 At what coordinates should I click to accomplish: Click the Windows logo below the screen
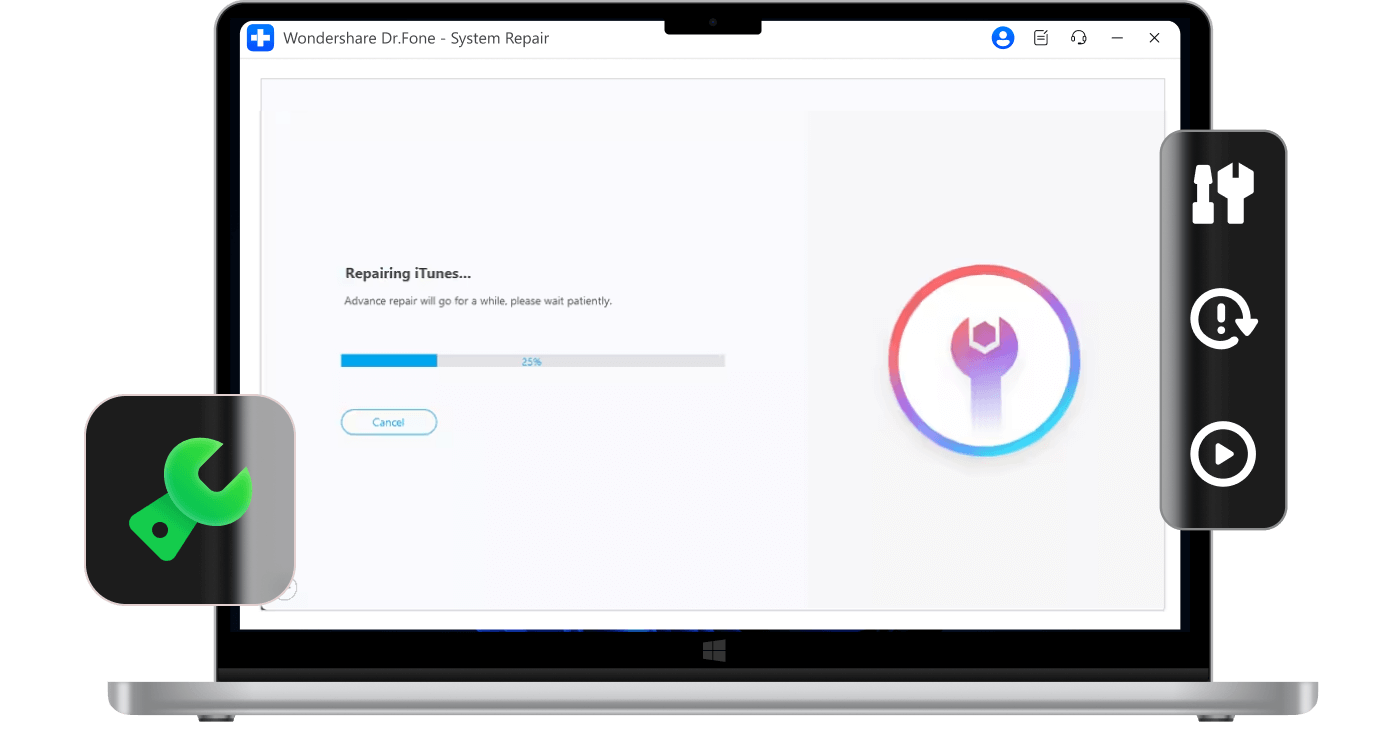pyautogui.click(x=713, y=651)
